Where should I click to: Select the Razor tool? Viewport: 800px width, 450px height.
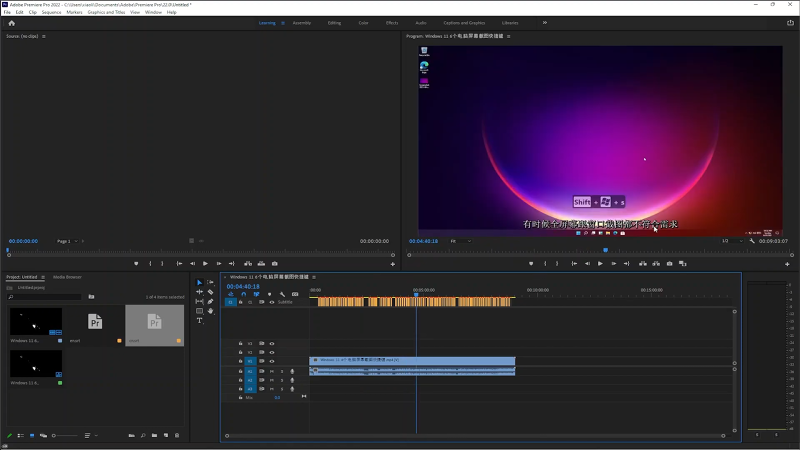point(210,292)
